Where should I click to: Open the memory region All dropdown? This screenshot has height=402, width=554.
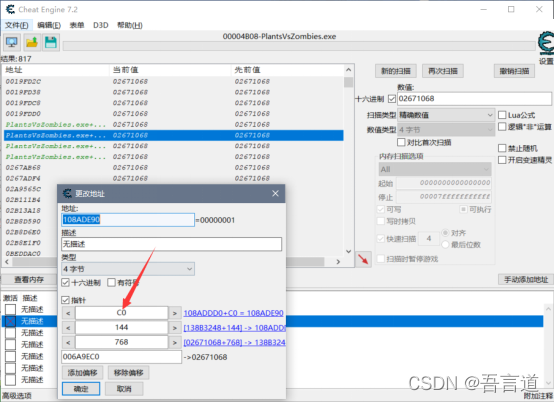coord(435,169)
